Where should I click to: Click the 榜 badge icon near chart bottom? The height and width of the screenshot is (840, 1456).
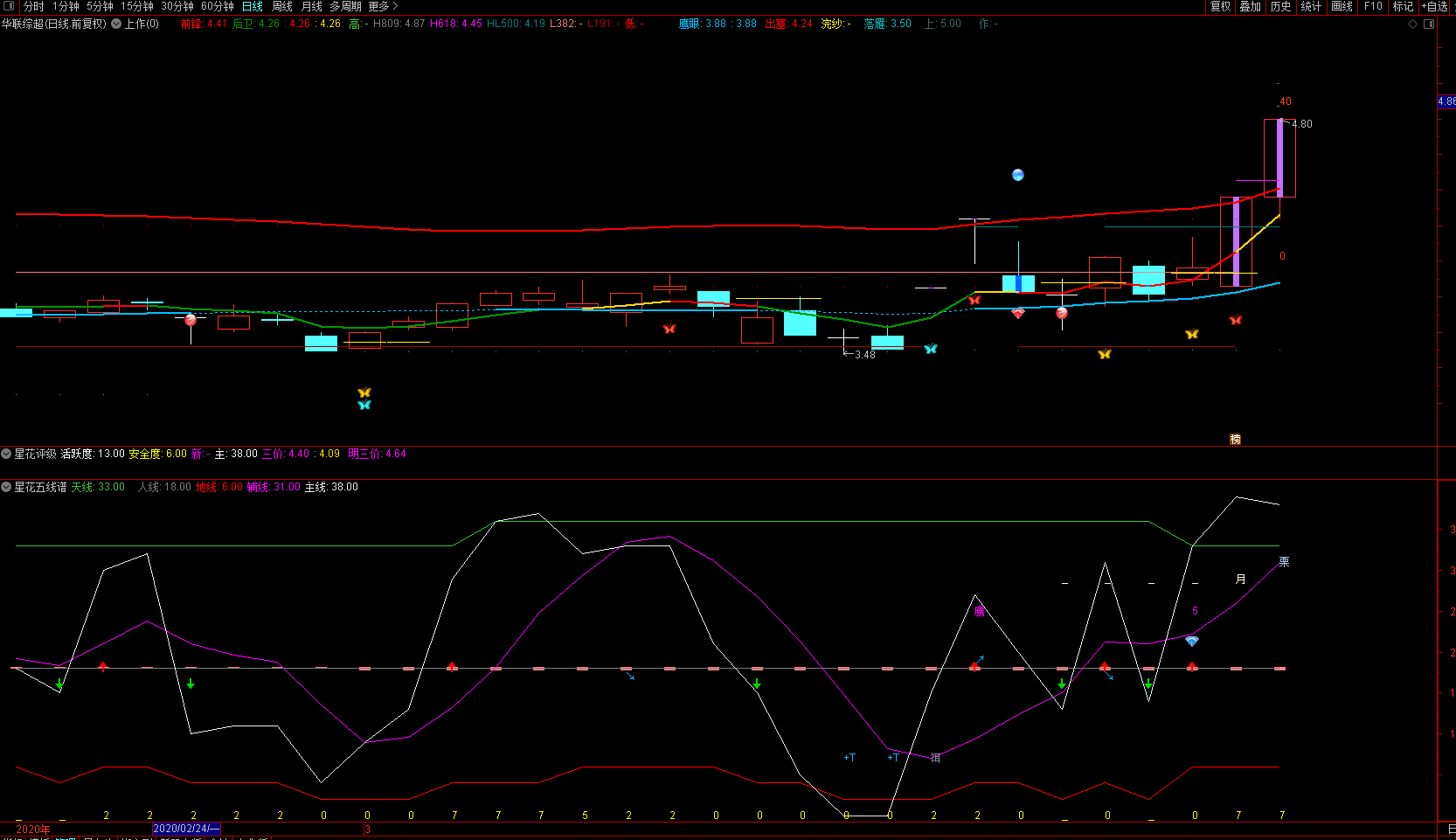[1236, 440]
